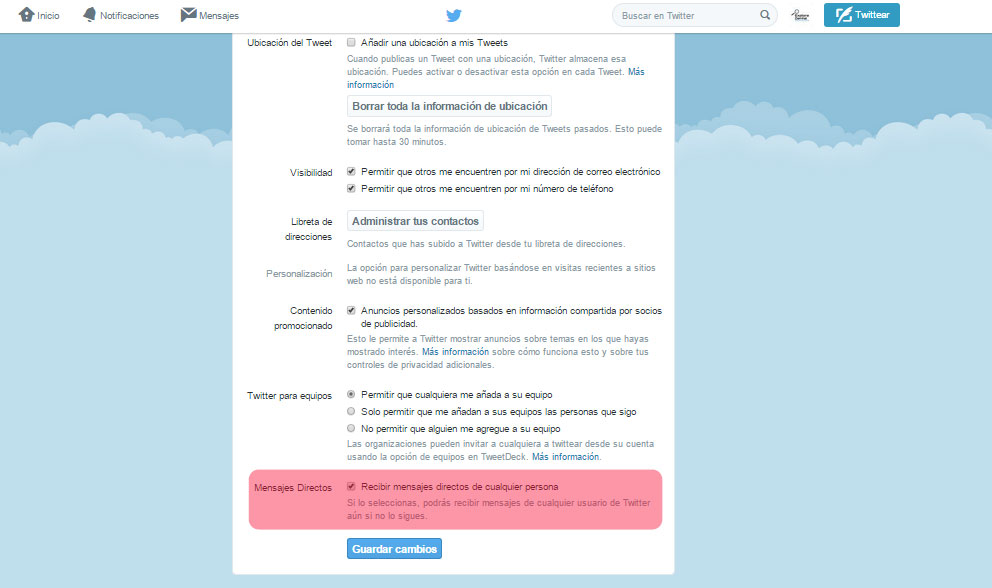Click the Mensajes Directos label
This screenshot has width=992, height=588.
[293, 488]
